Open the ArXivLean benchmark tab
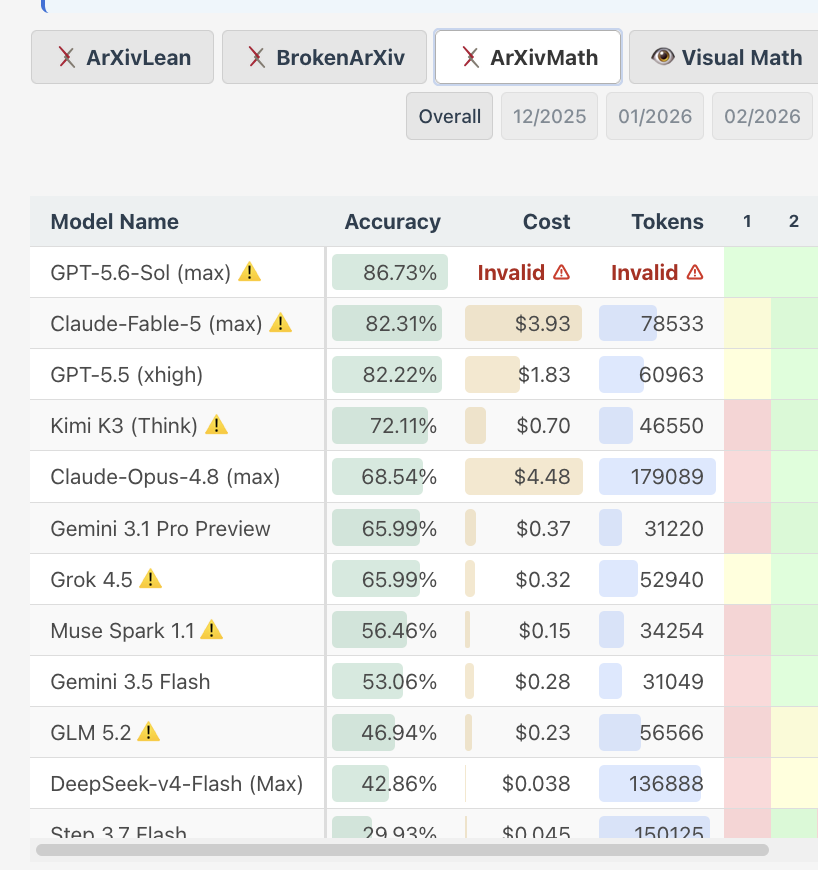818x870 pixels. [122, 57]
